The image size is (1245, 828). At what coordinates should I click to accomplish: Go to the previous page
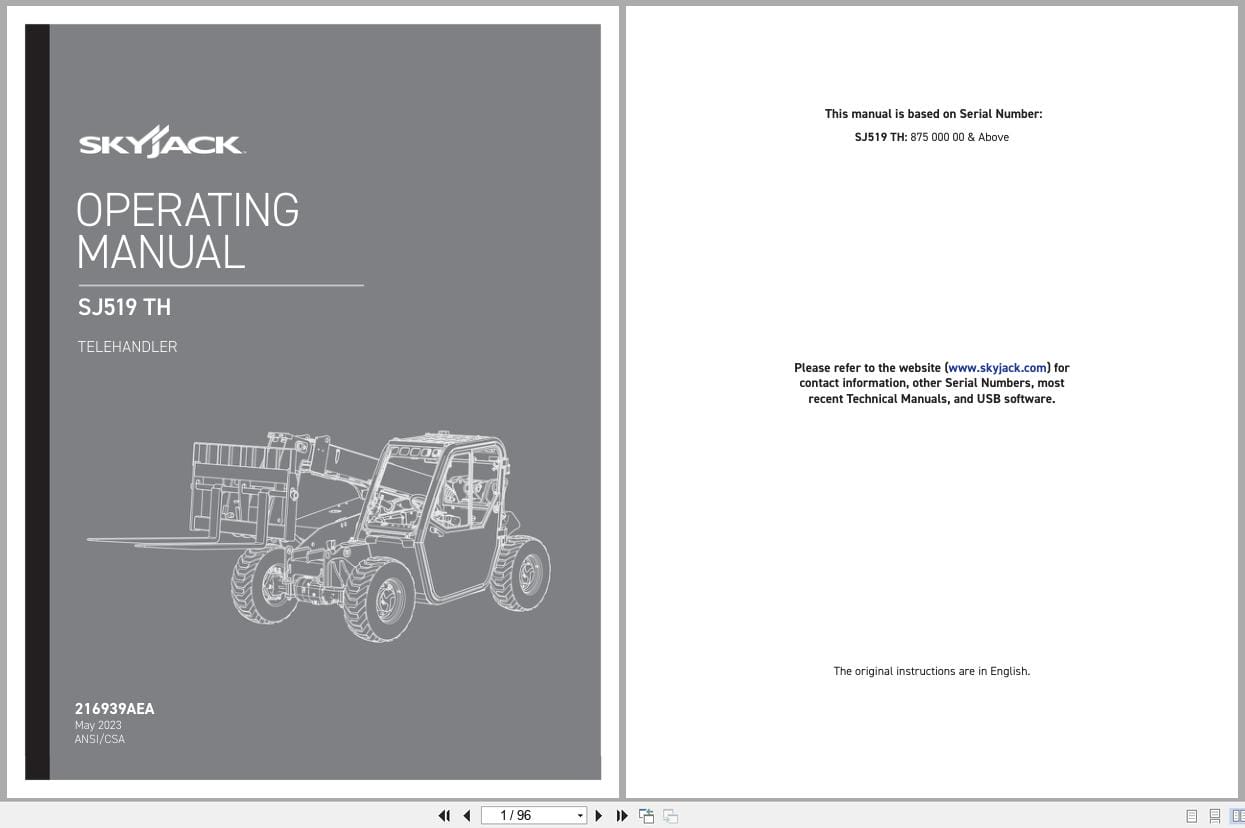(x=467, y=816)
